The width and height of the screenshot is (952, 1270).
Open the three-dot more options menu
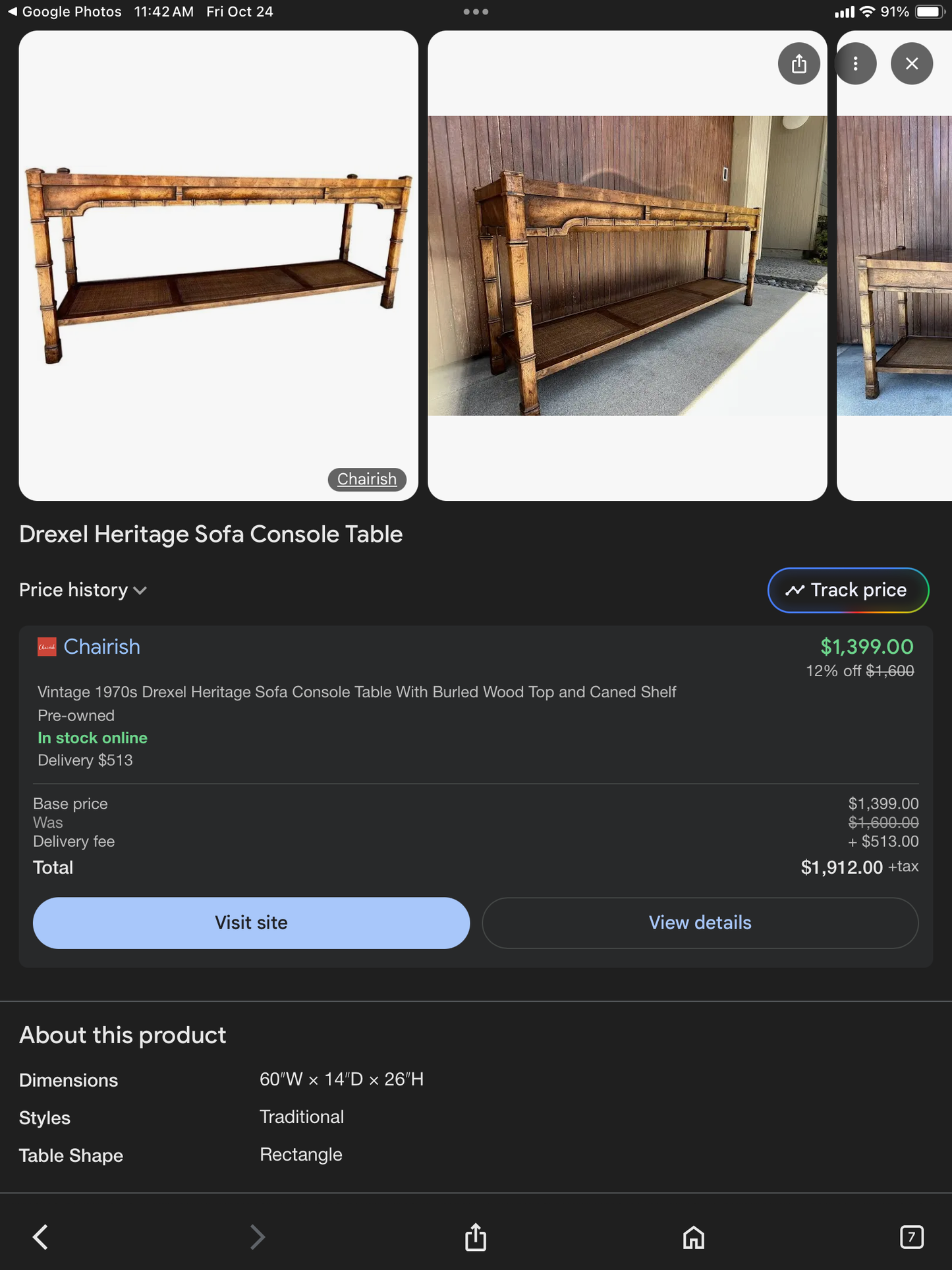[855, 64]
